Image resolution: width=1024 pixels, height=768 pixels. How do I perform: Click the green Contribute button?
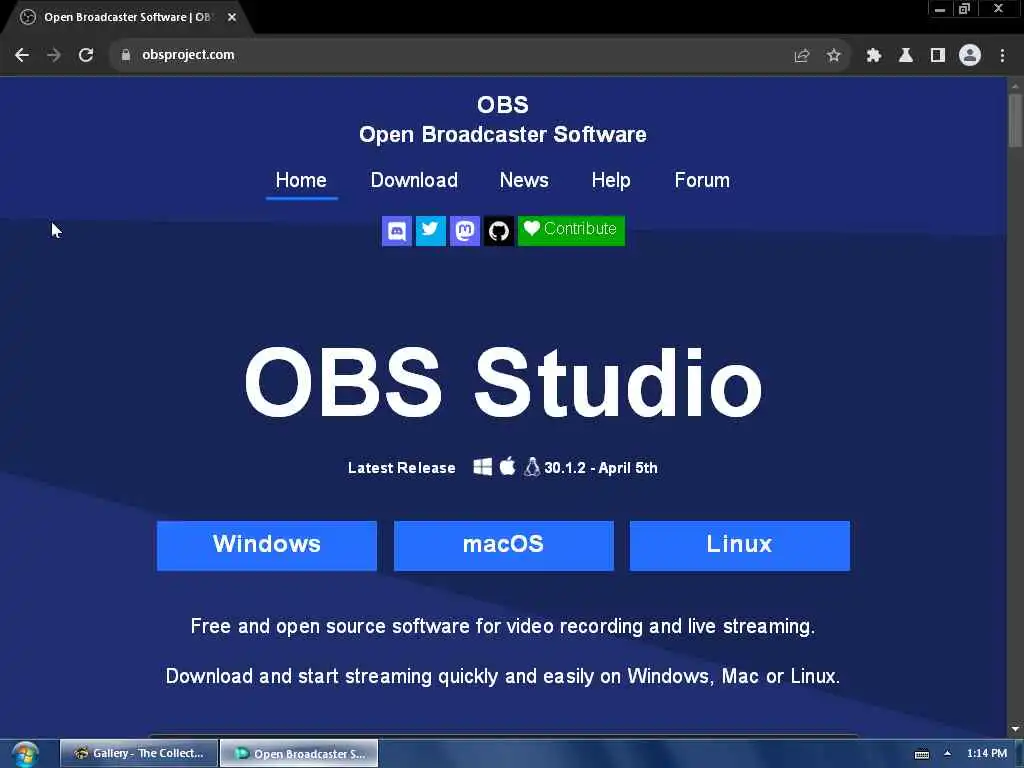[x=571, y=231]
